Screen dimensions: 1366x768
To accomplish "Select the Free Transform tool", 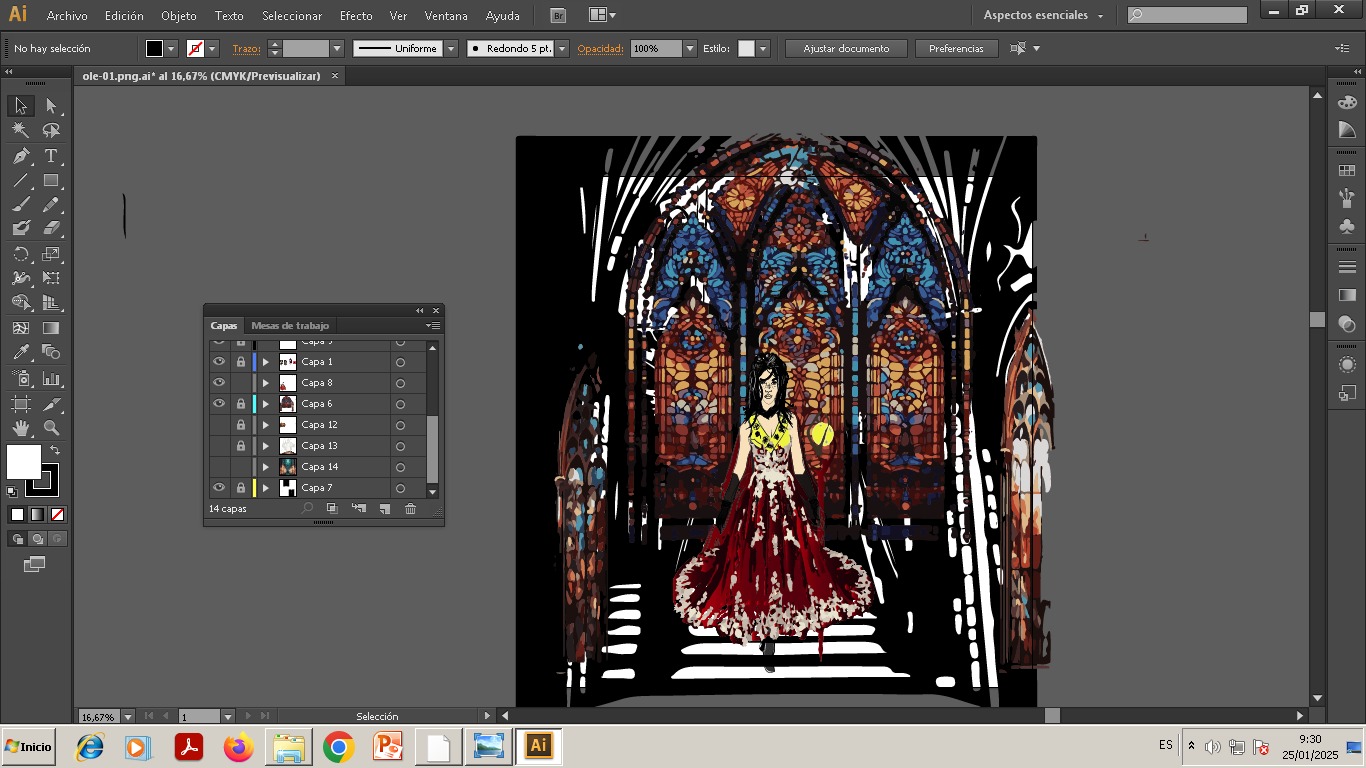I will point(51,278).
